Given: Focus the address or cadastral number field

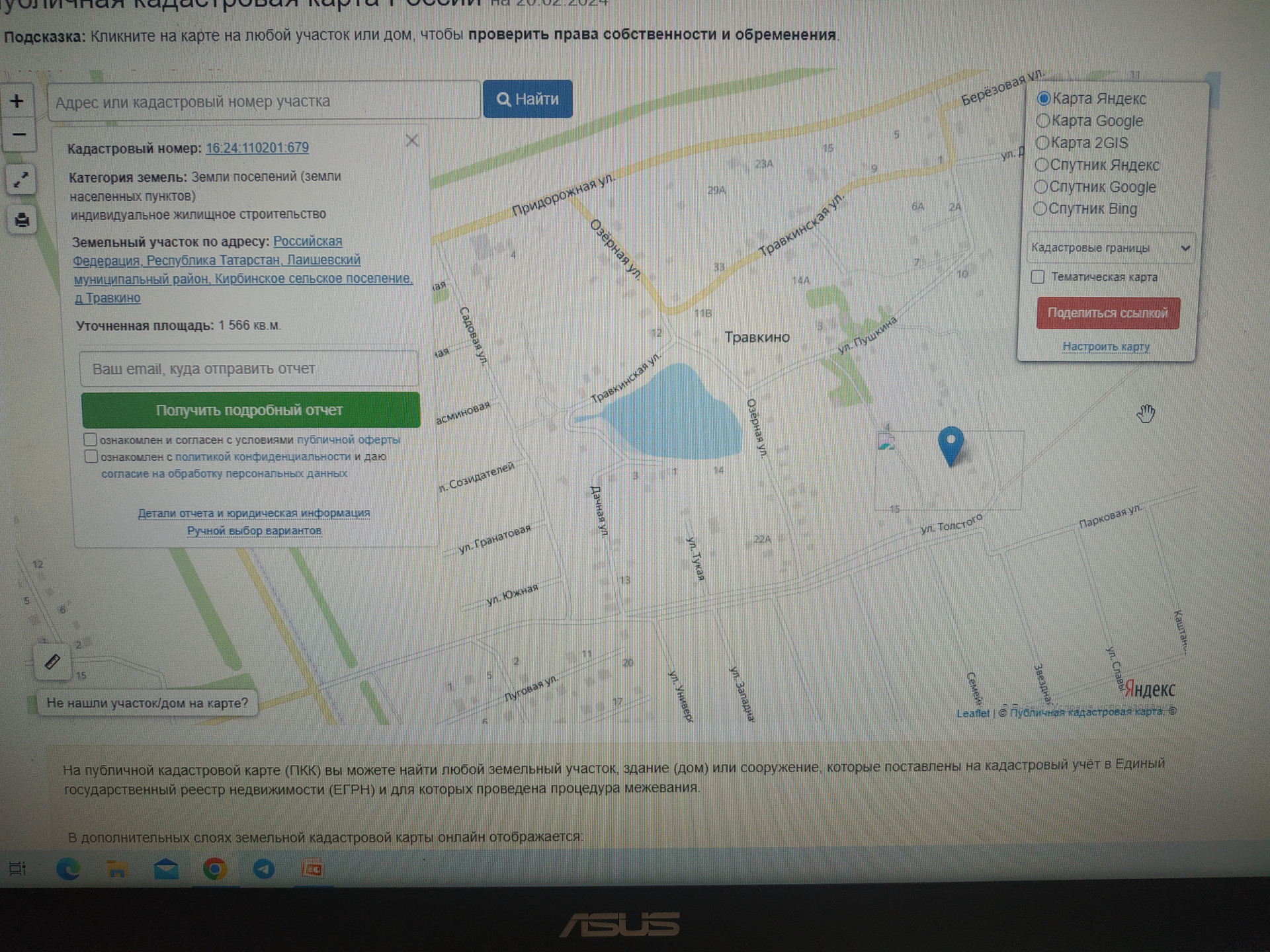Looking at the screenshot, I should [x=263, y=101].
